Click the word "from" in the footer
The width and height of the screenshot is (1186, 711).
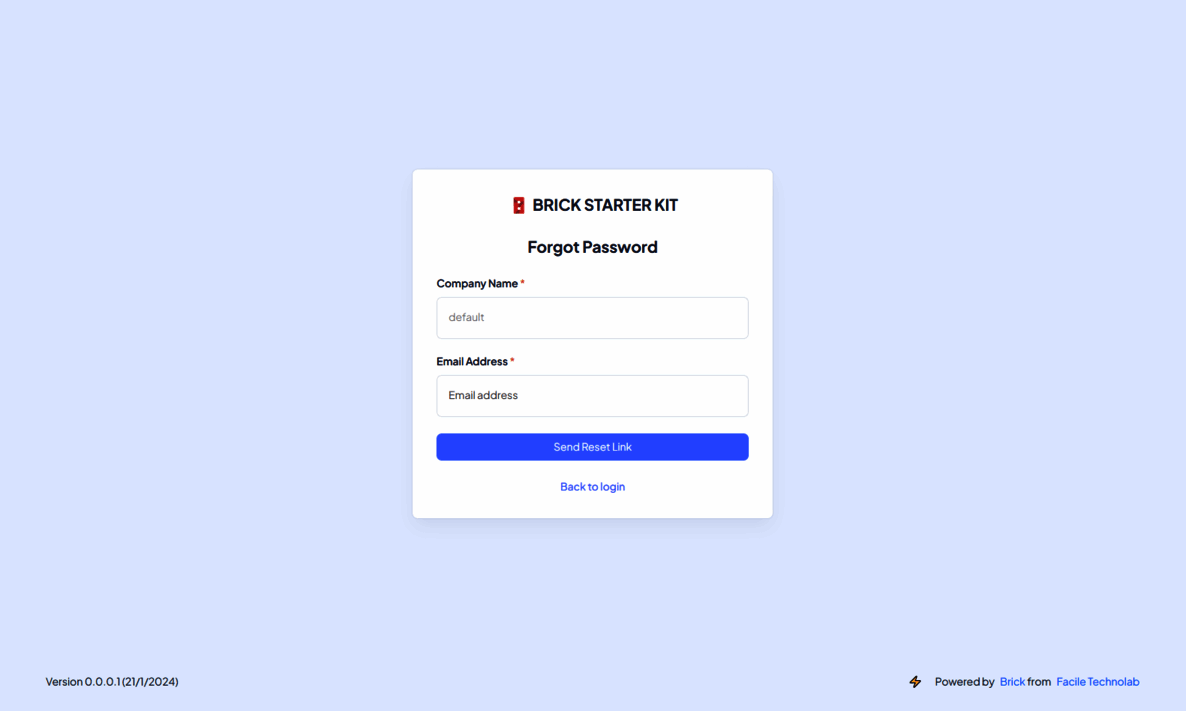1039,682
